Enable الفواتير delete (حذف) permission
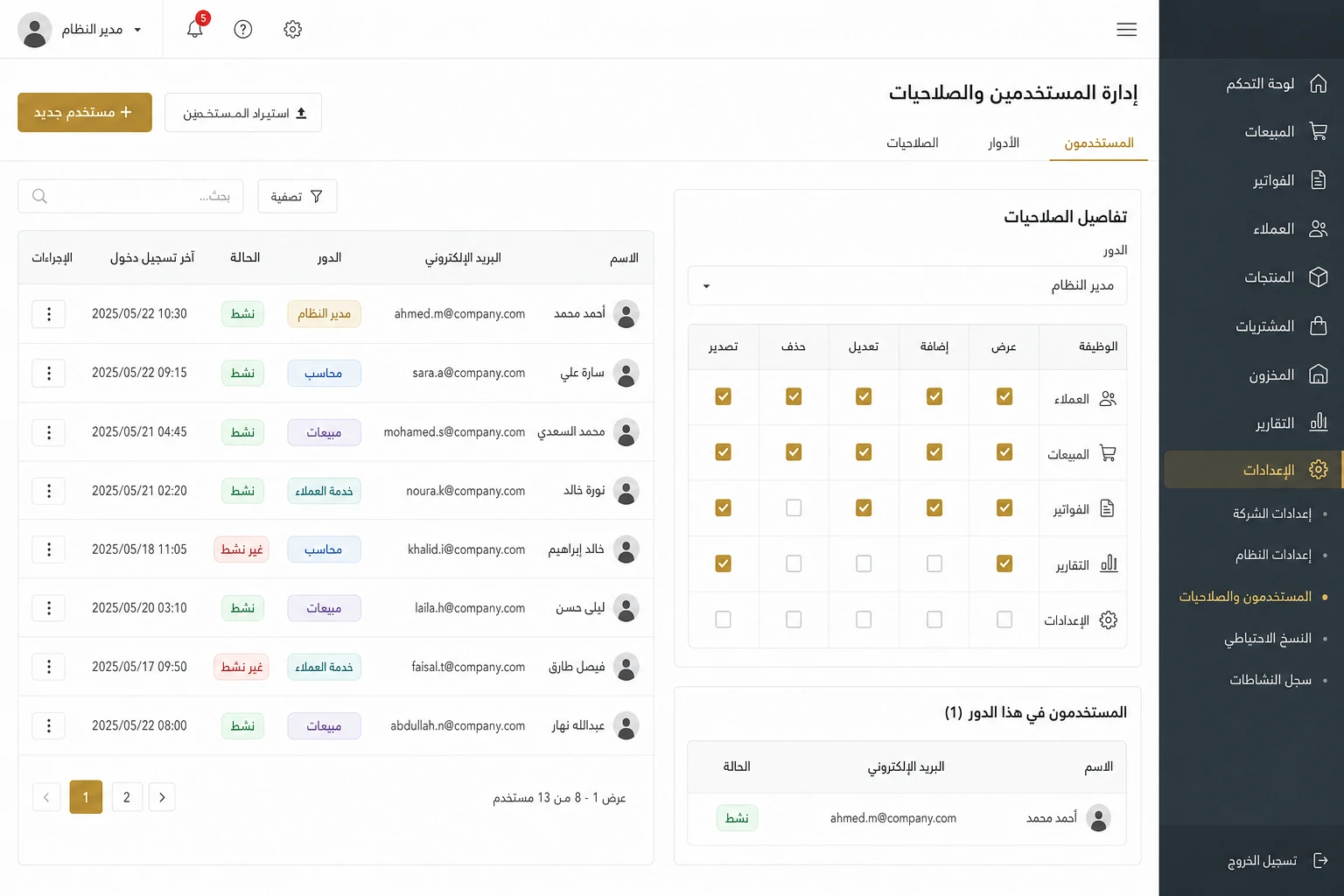The height and width of the screenshot is (896, 1344). (x=794, y=507)
